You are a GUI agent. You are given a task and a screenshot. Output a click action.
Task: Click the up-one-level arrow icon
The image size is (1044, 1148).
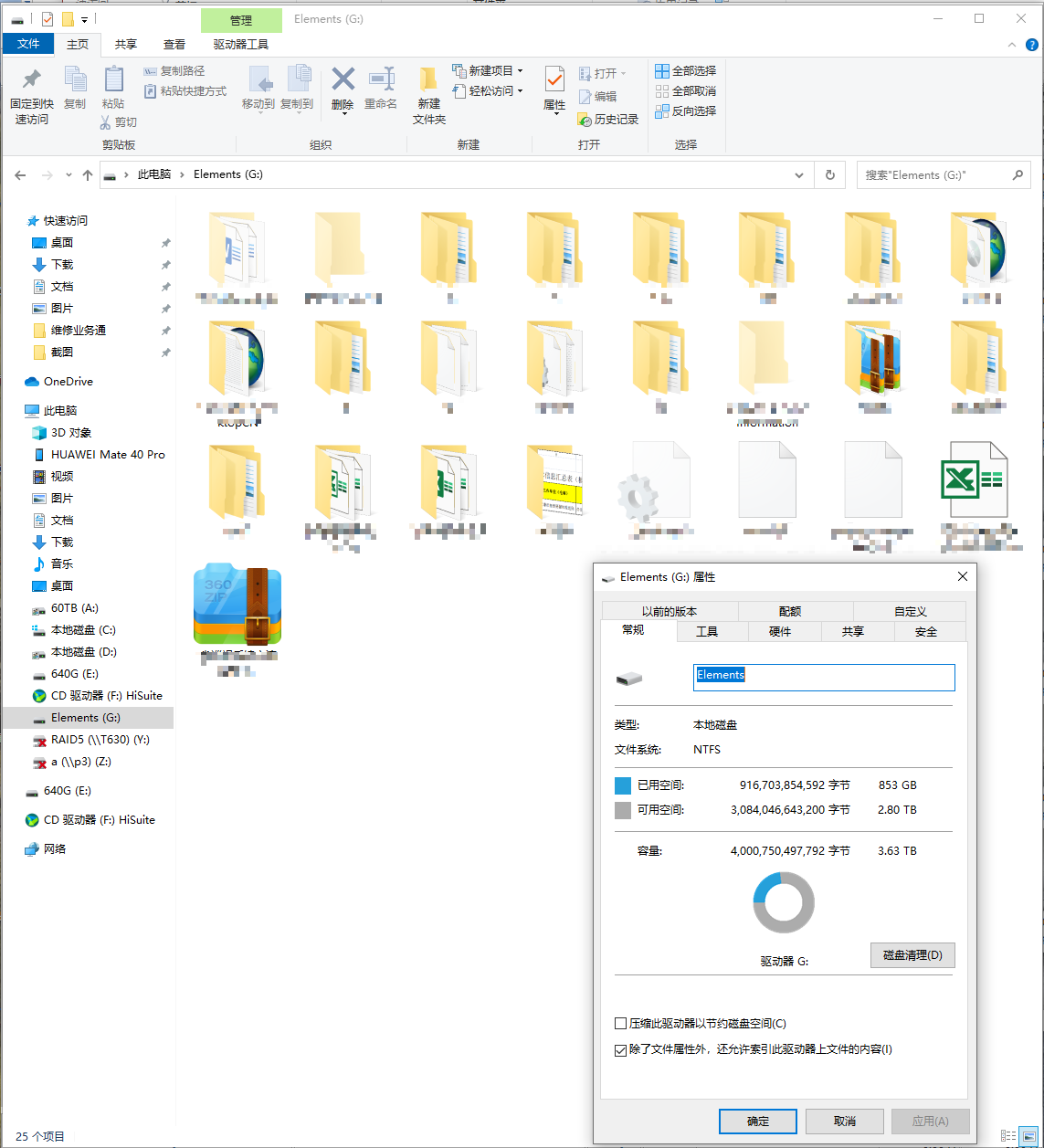(x=88, y=174)
